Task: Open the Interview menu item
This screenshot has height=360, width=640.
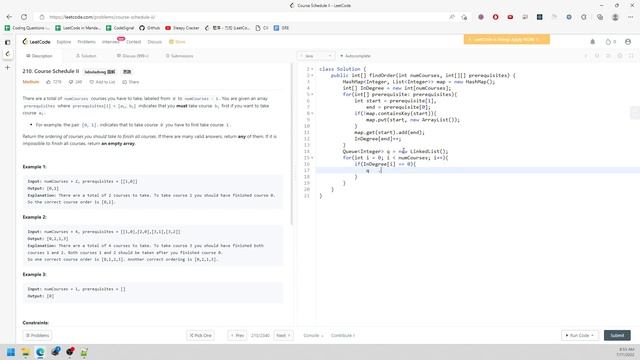Action: coord(110,42)
